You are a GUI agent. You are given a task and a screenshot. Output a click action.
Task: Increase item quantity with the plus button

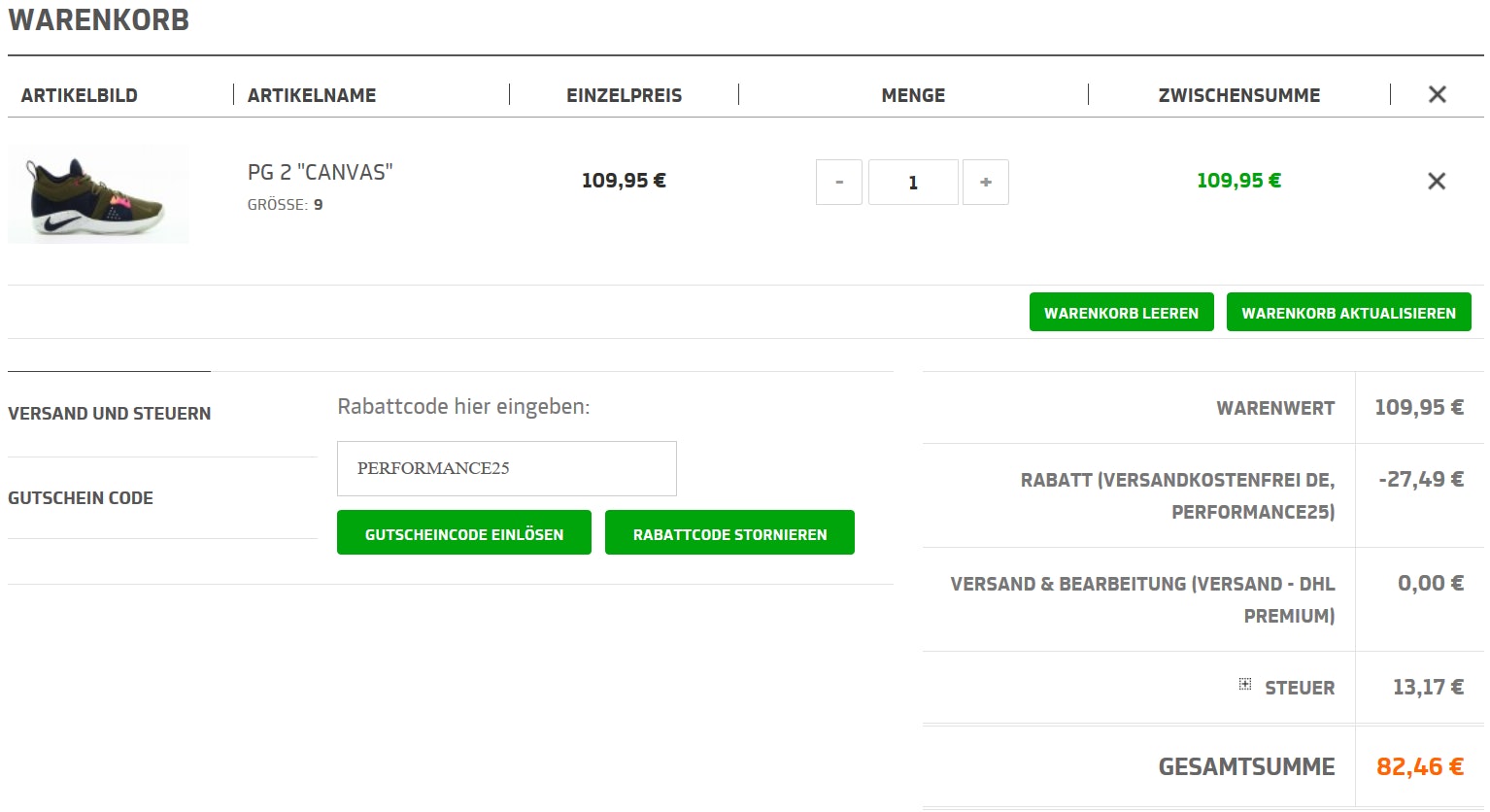click(x=985, y=183)
